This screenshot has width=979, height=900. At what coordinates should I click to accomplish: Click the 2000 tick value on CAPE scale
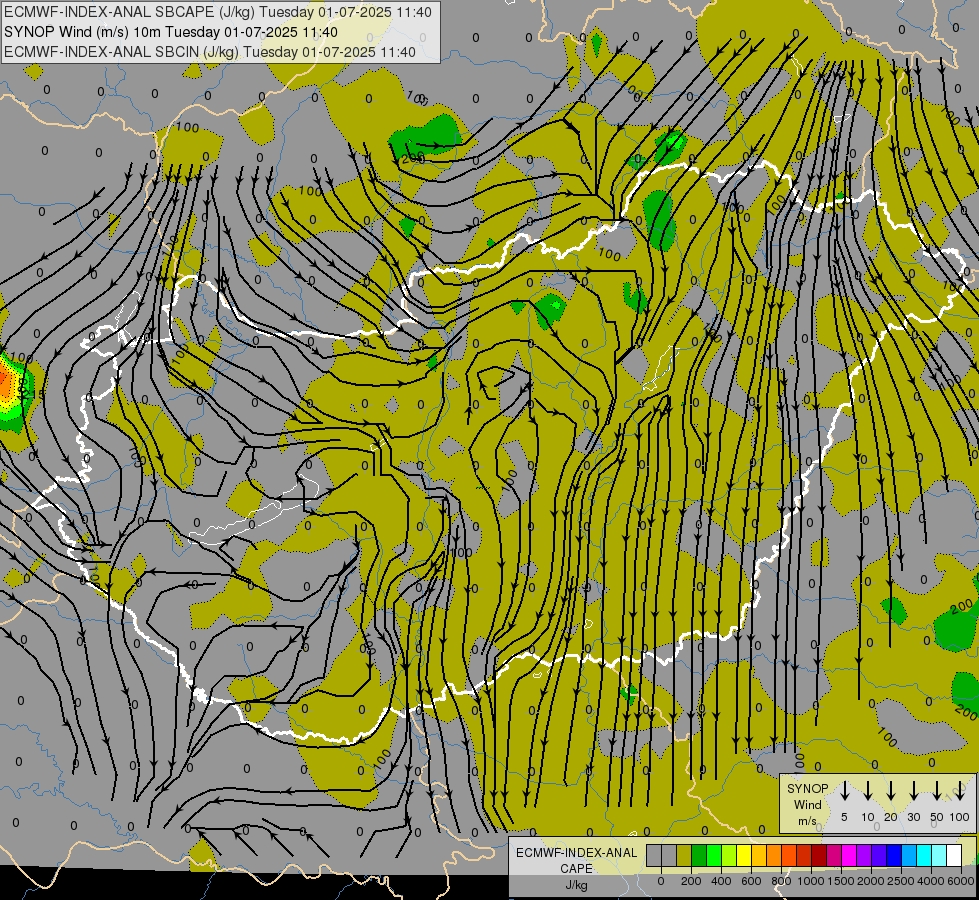(871, 881)
